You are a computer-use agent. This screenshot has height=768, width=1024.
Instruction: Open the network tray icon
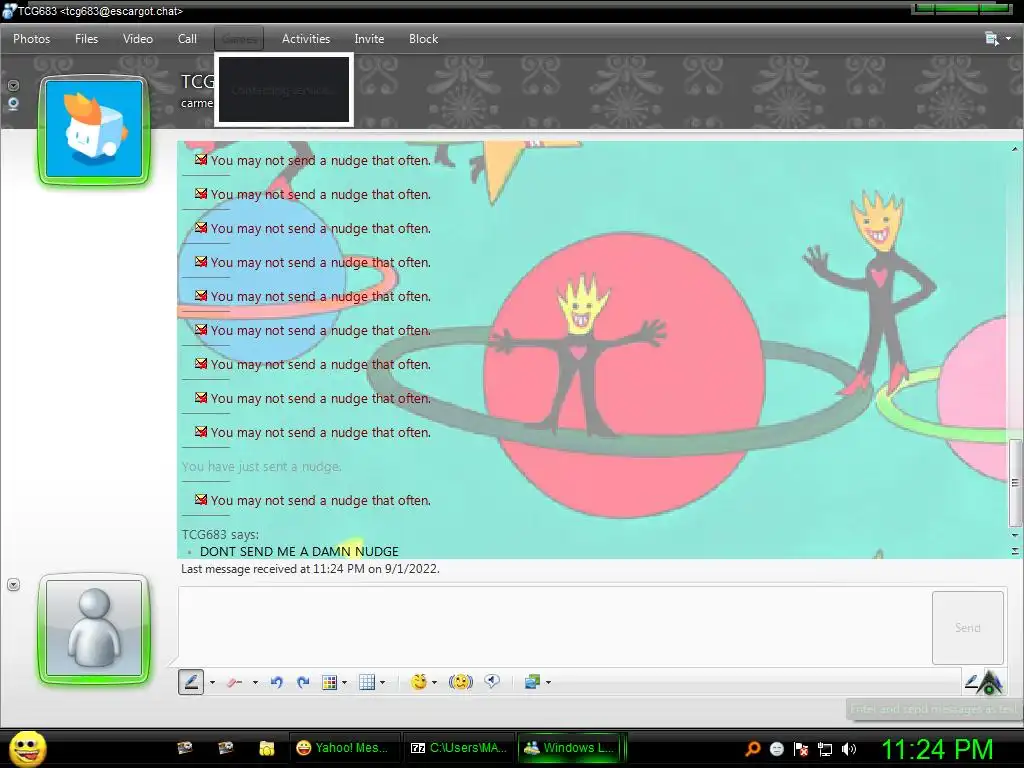click(825, 748)
